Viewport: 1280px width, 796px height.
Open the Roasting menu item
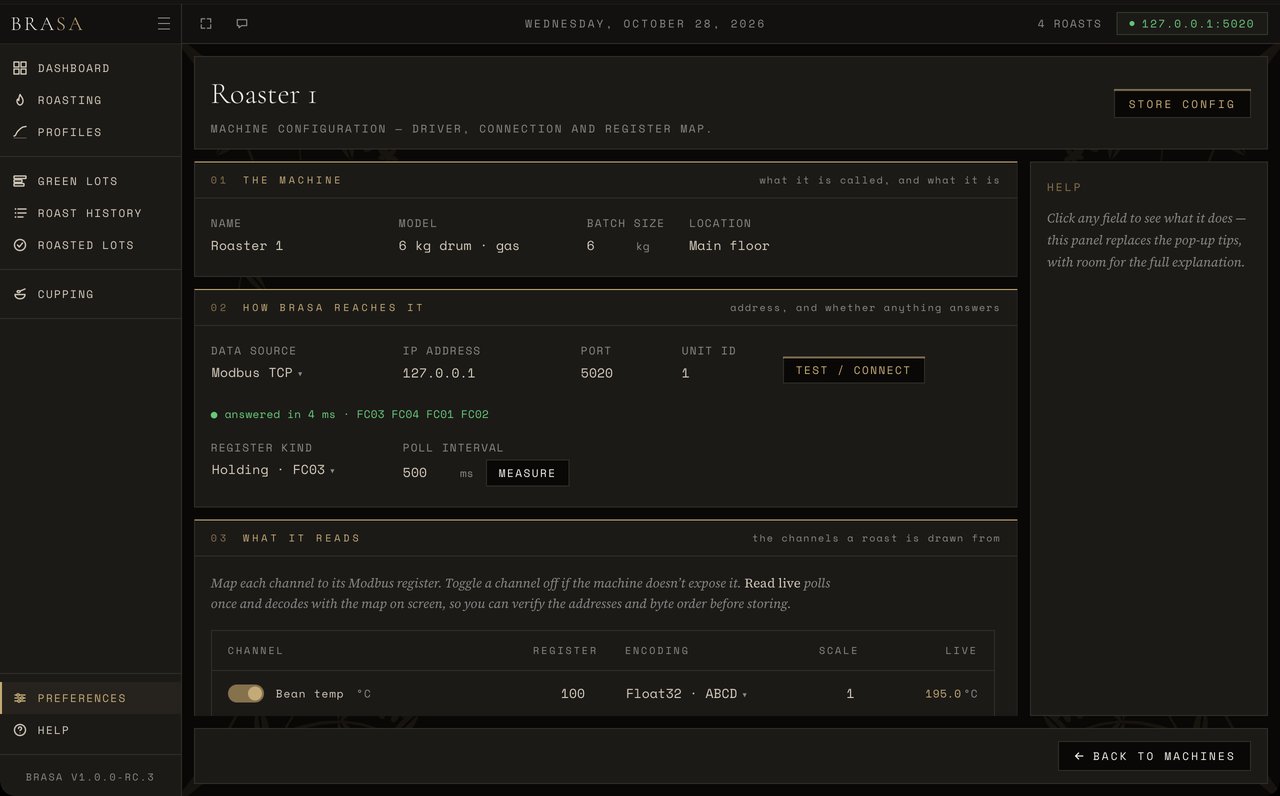tap(90, 100)
